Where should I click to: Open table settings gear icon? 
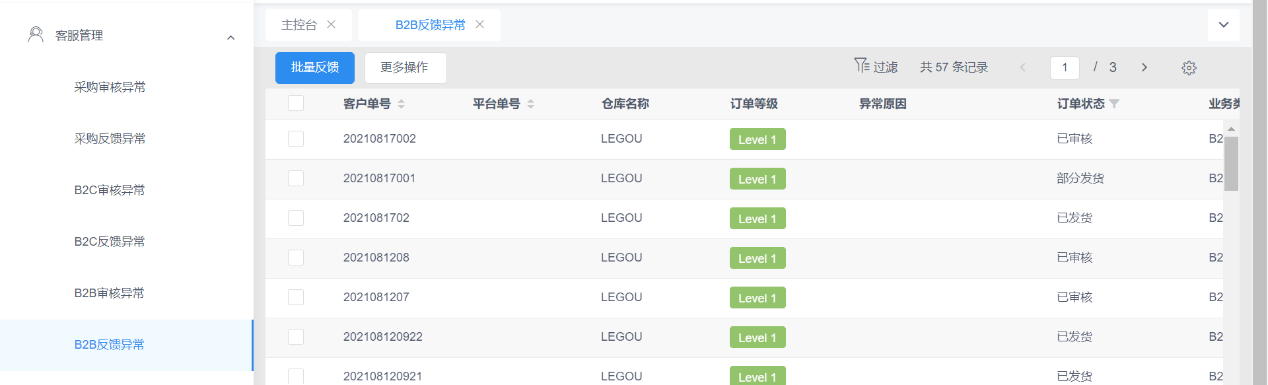1189,68
